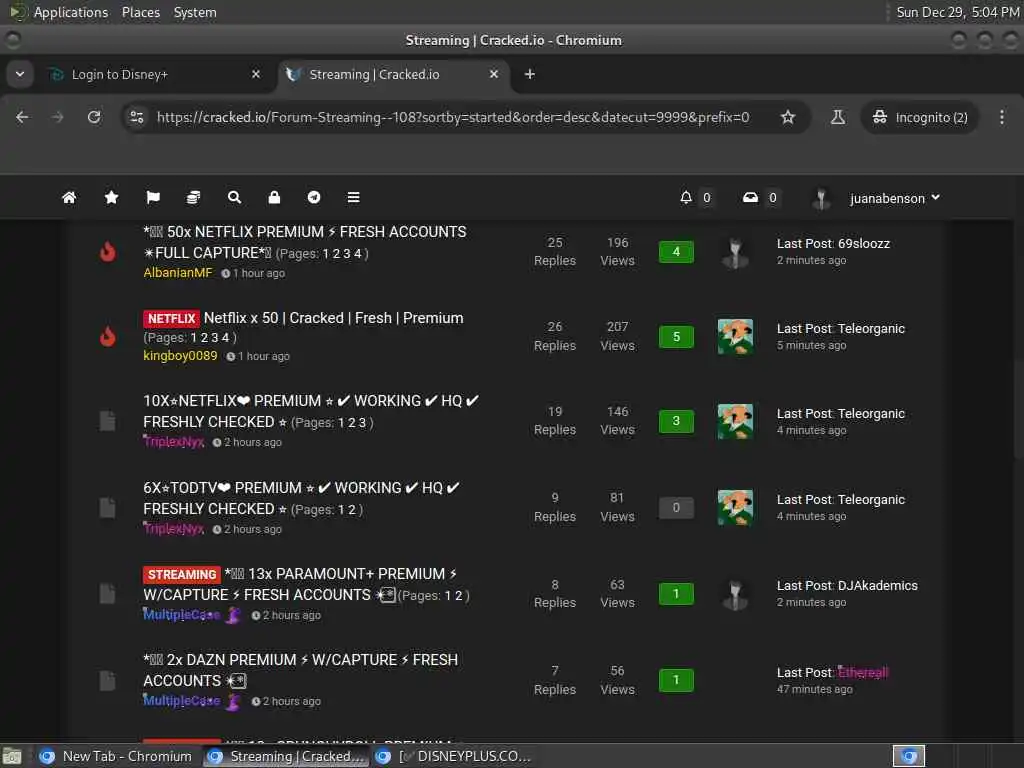Open 10X NETFLIX PREMIUM WORKING HQ thread

tap(311, 411)
